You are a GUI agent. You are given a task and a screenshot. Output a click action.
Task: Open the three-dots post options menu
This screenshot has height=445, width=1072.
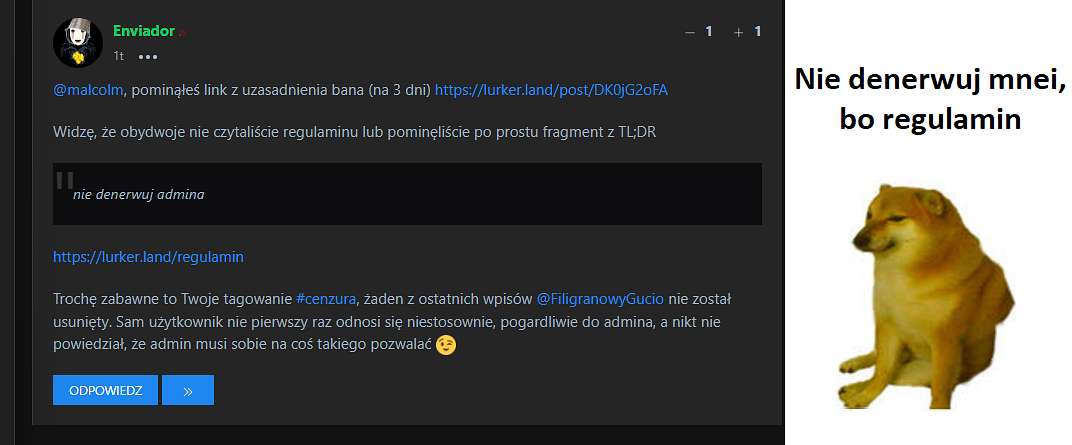[x=148, y=57]
